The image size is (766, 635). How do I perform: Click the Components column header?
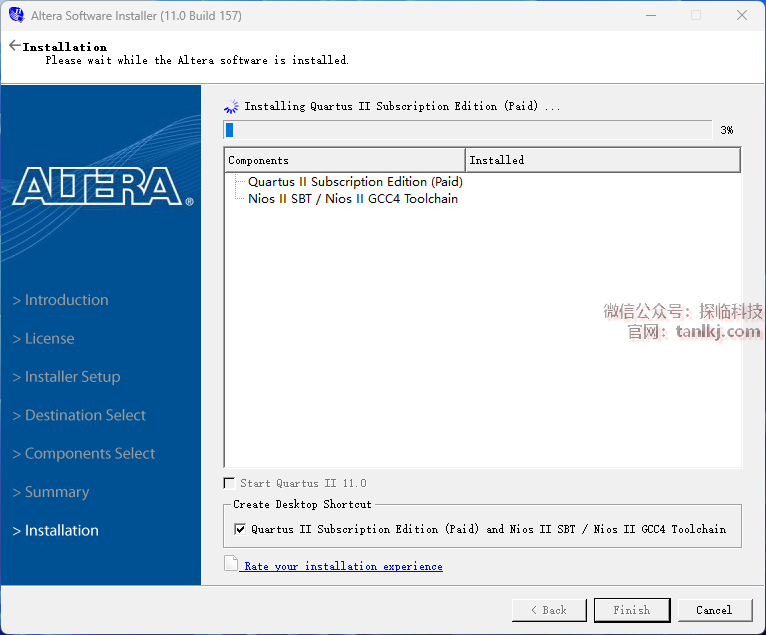click(344, 160)
